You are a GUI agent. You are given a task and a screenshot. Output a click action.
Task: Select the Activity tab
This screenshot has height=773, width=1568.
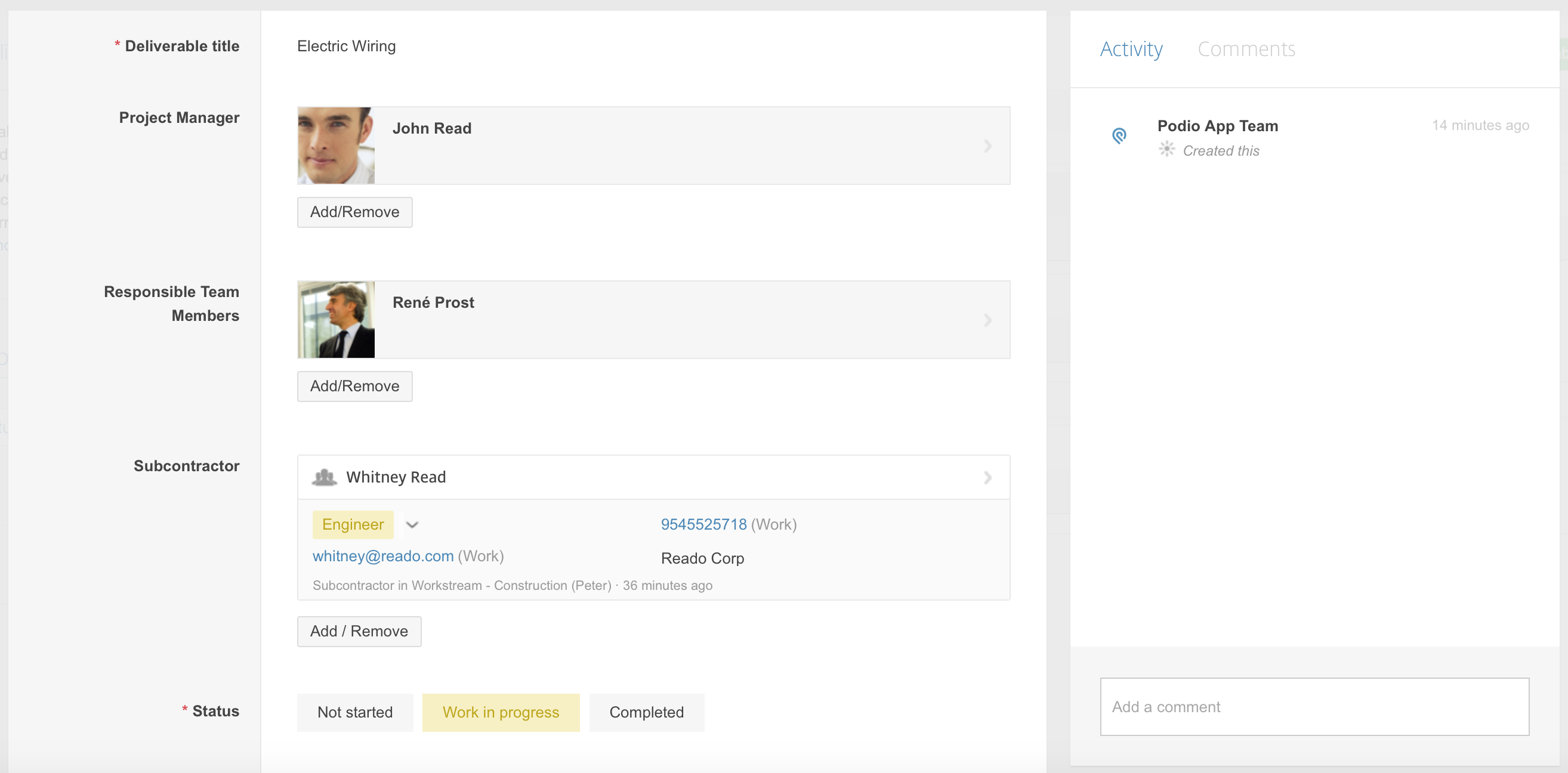click(x=1131, y=49)
